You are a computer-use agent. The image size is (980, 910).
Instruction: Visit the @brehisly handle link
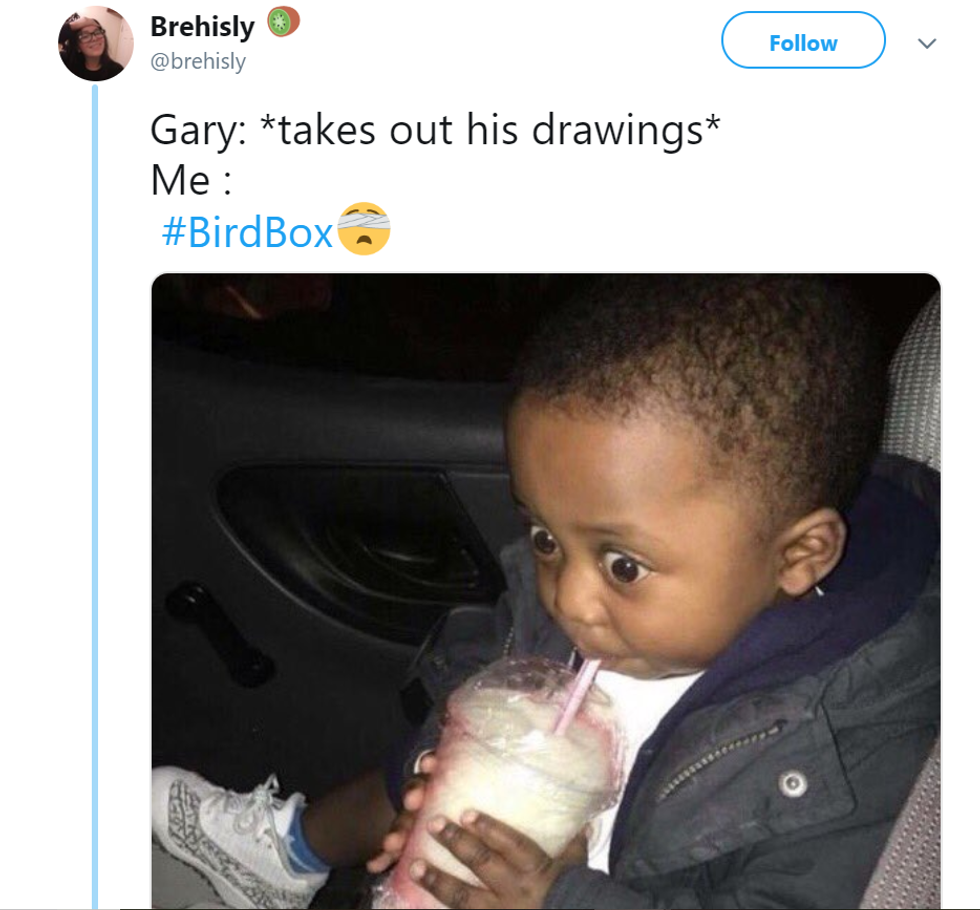[x=198, y=62]
